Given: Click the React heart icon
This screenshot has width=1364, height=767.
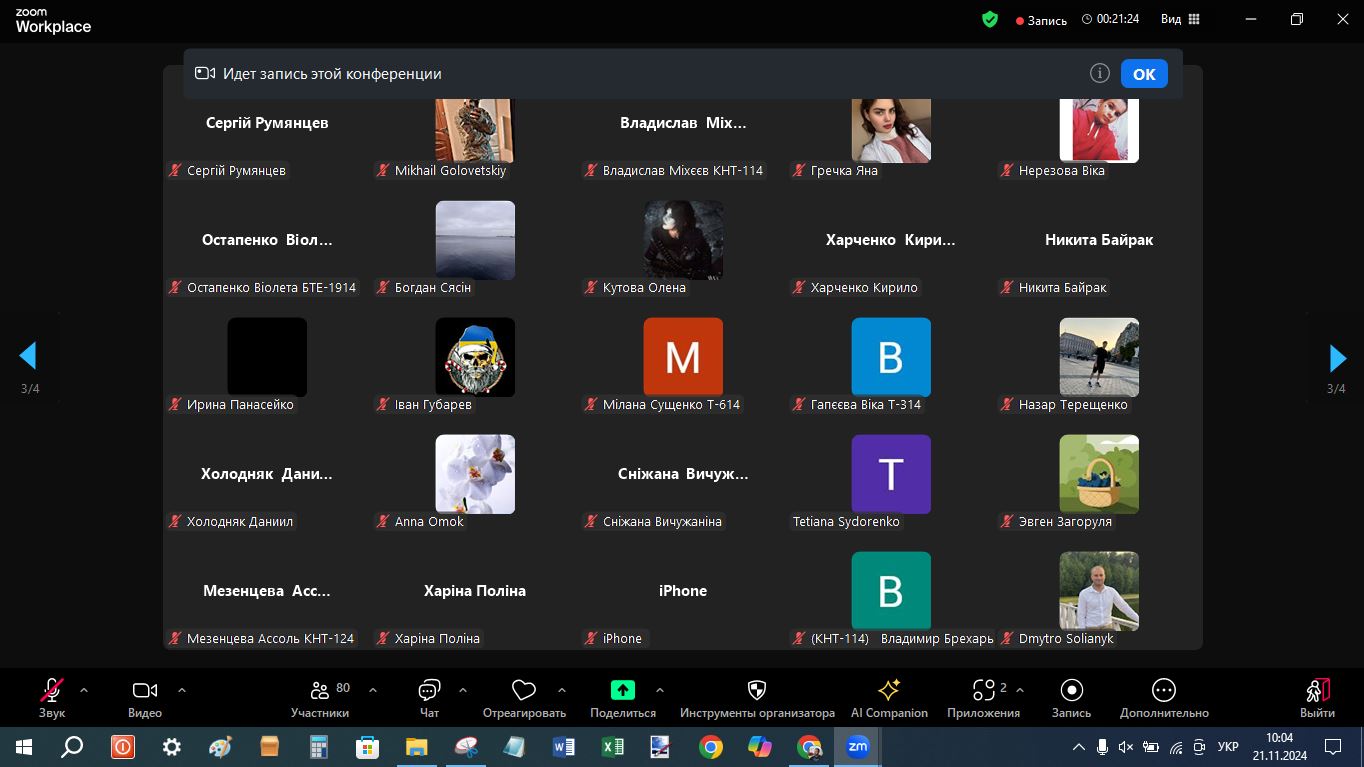Looking at the screenshot, I should [x=523, y=691].
